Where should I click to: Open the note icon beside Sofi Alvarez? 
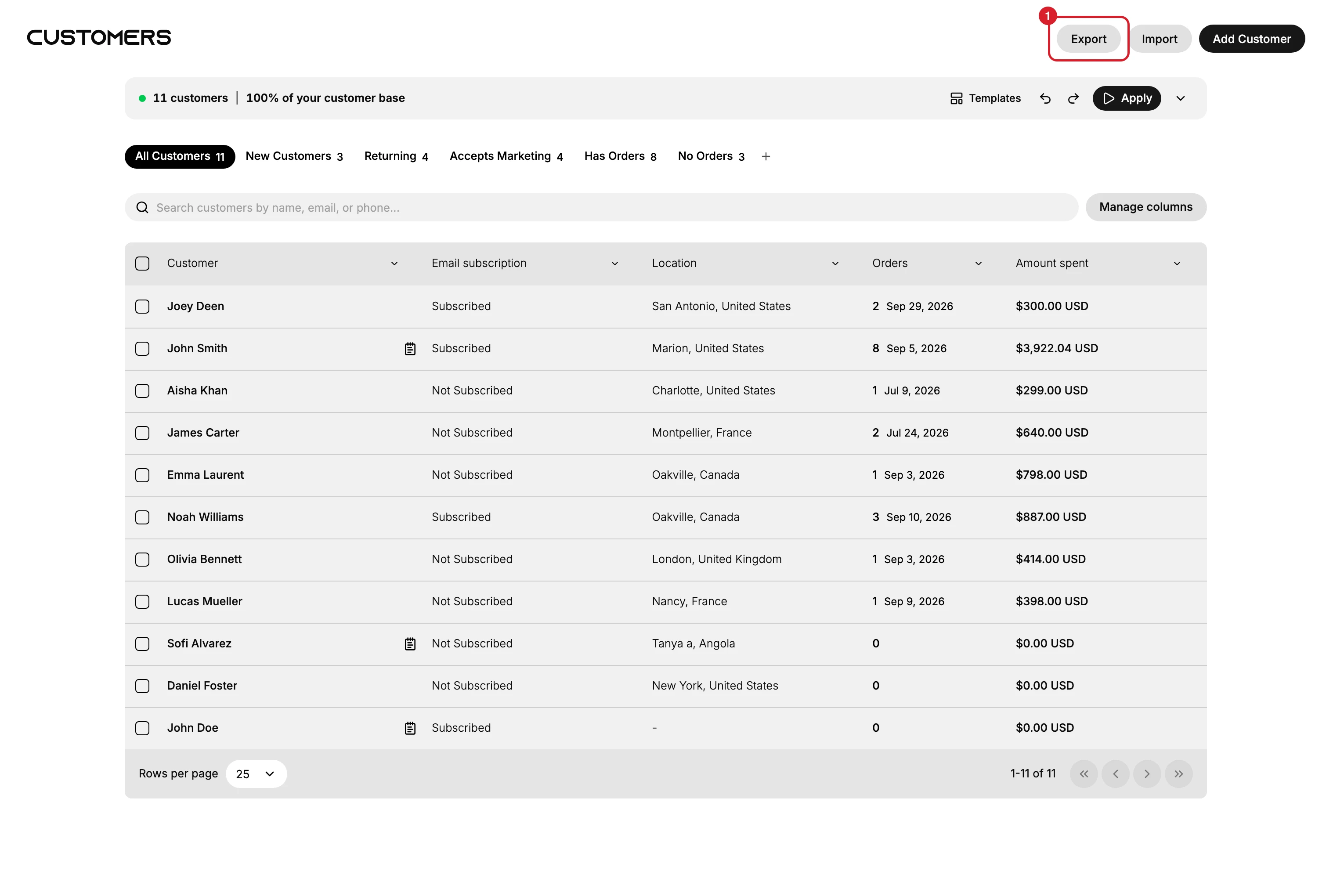pyautogui.click(x=410, y=644)
